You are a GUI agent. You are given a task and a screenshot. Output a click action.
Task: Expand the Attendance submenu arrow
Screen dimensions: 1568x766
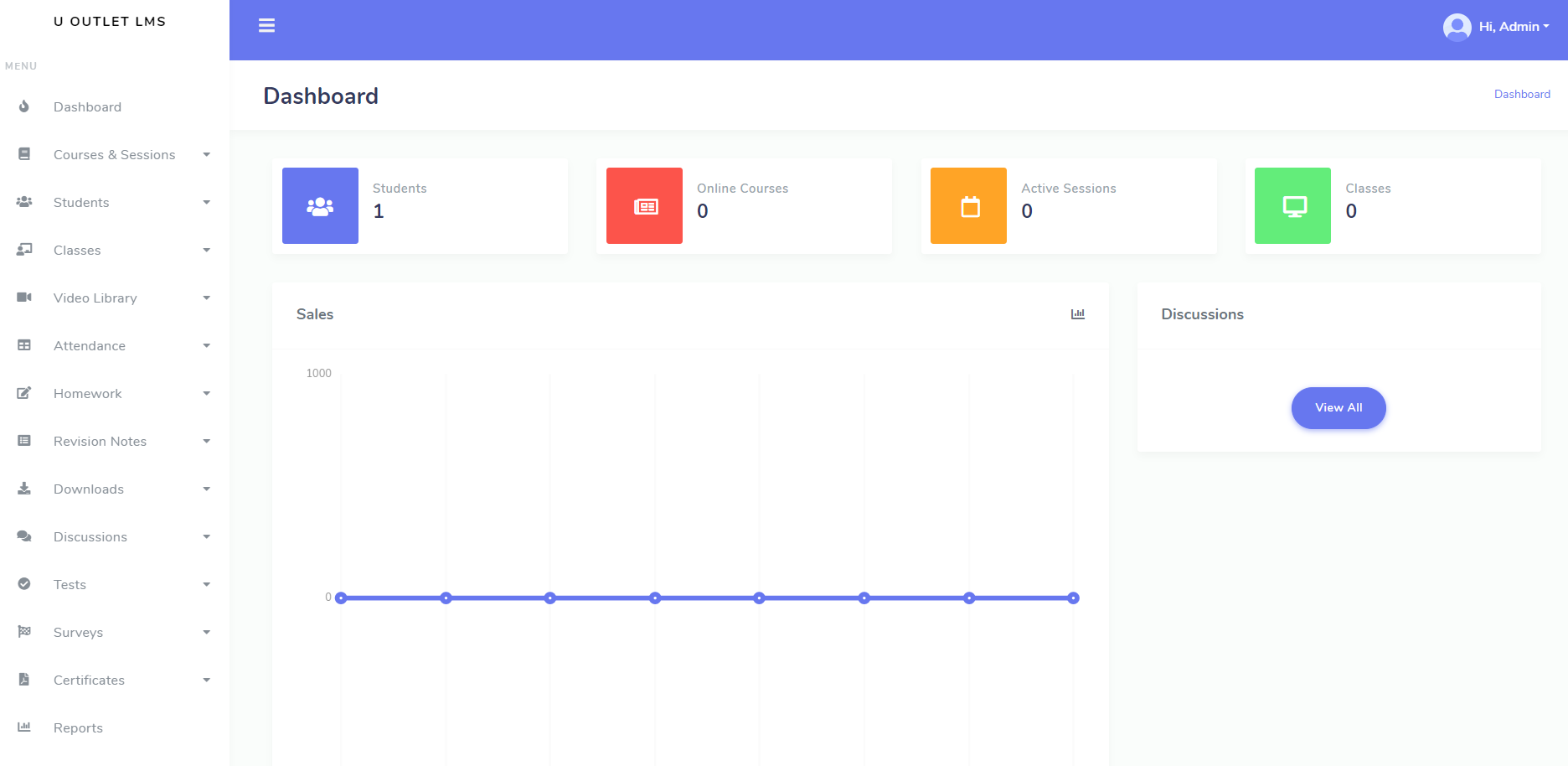[x=206, y=346]
